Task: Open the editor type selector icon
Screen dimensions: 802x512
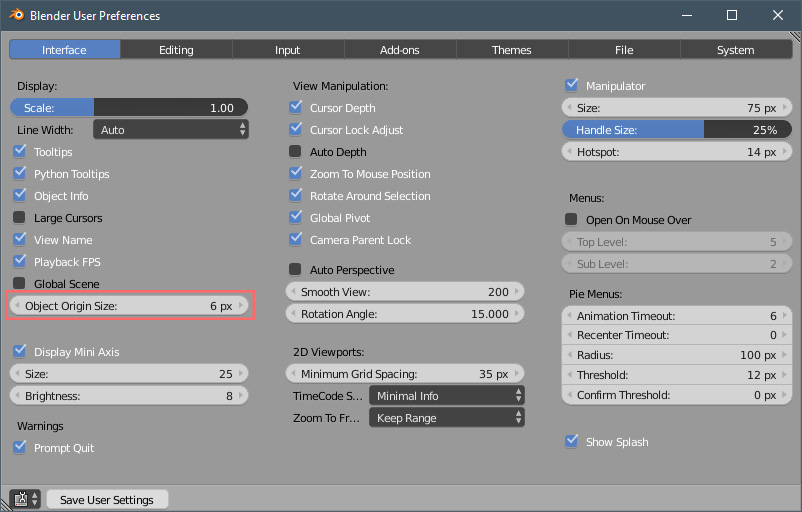Action: [x=25, y=499]
